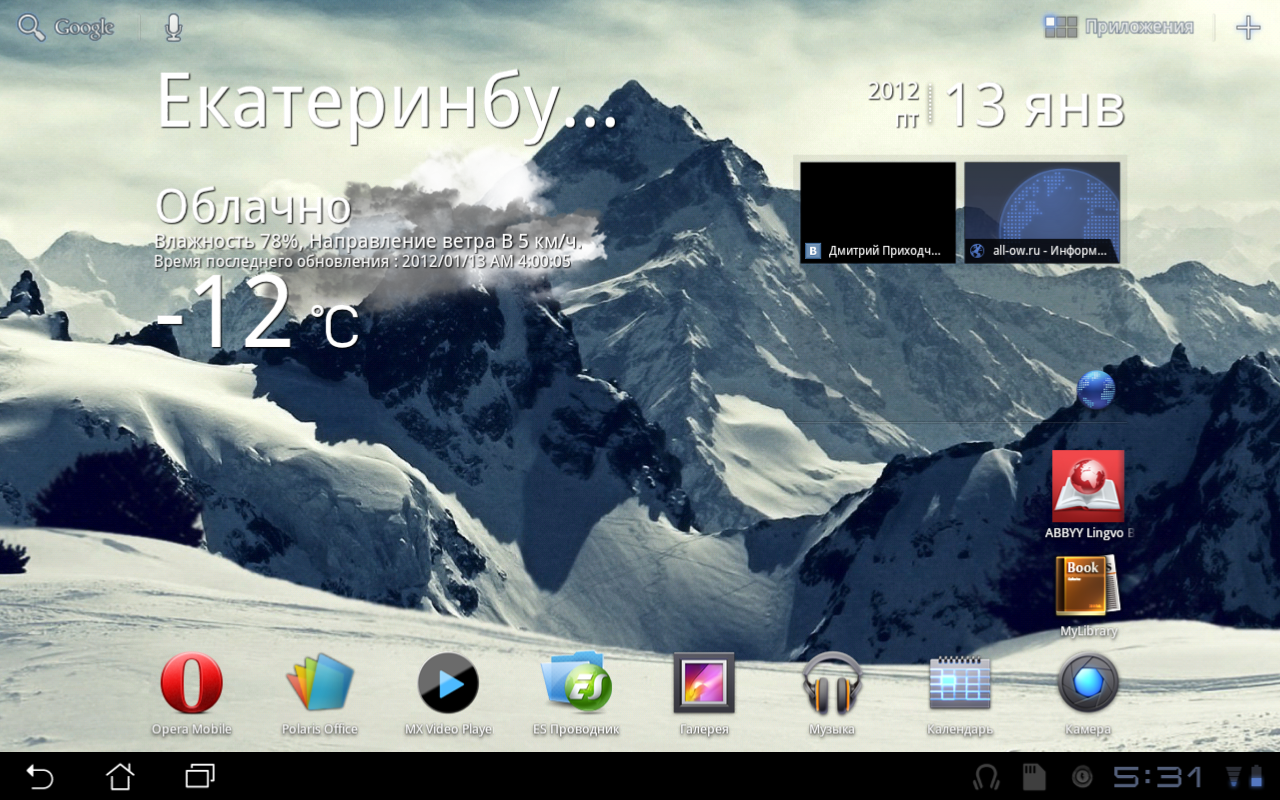Tap the headphones status icon
Image resolution: width=1280 pixels, height=800 pixels.
coord(987,777)
